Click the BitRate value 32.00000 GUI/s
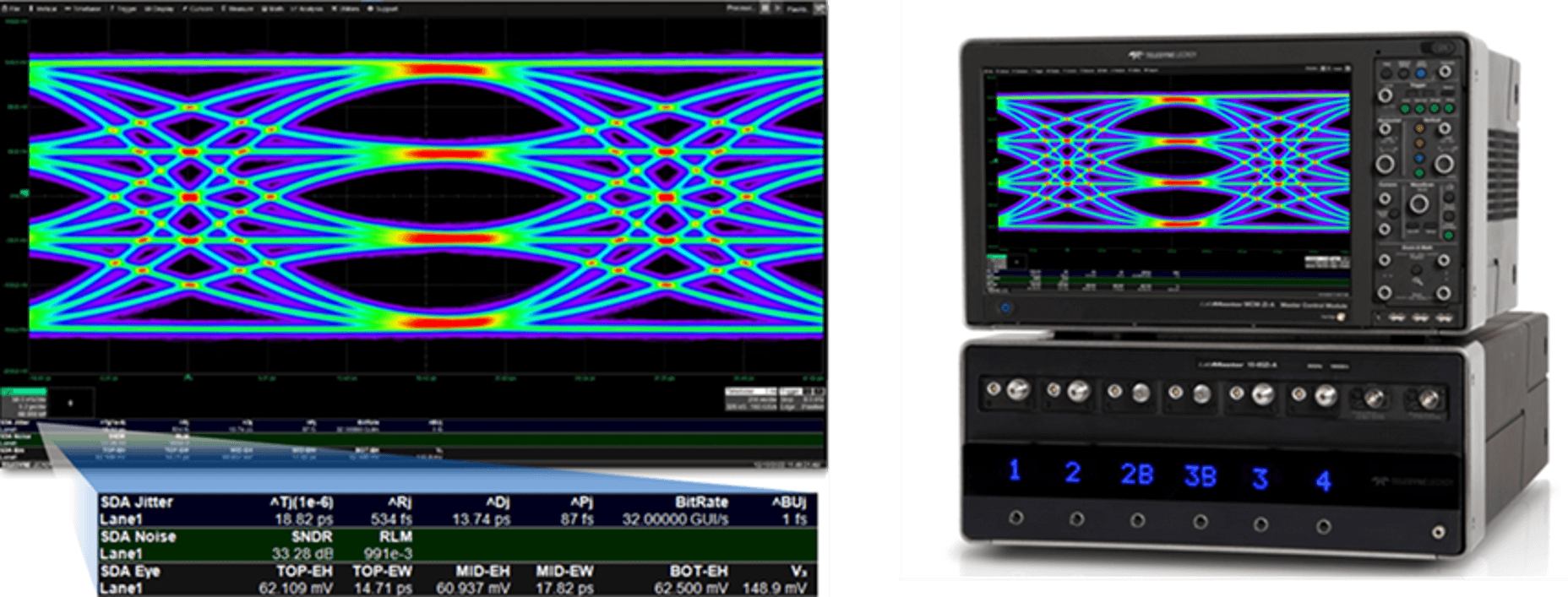 coord(675,518)
